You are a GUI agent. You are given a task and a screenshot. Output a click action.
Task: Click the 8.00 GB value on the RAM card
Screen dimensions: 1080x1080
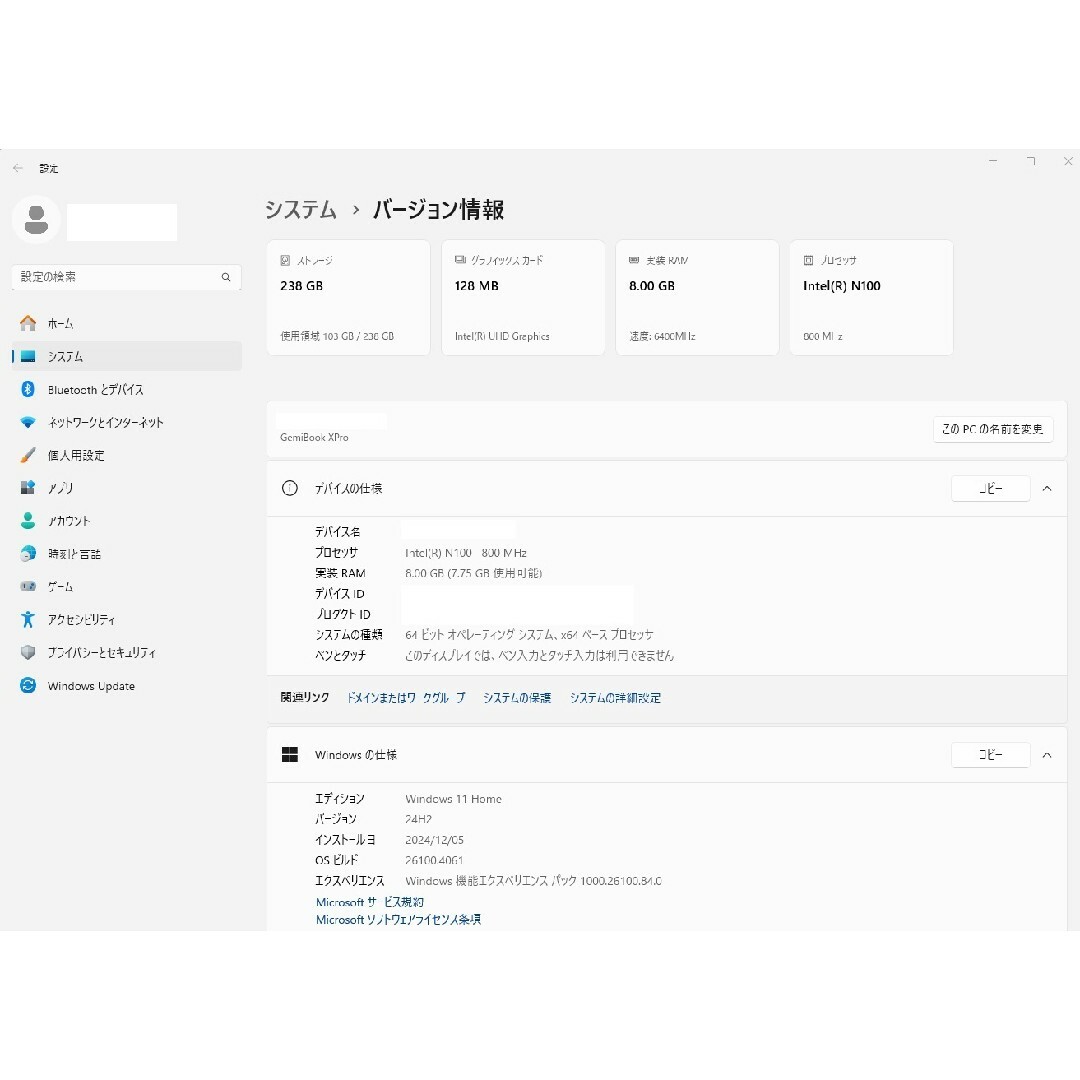point(652,286)
